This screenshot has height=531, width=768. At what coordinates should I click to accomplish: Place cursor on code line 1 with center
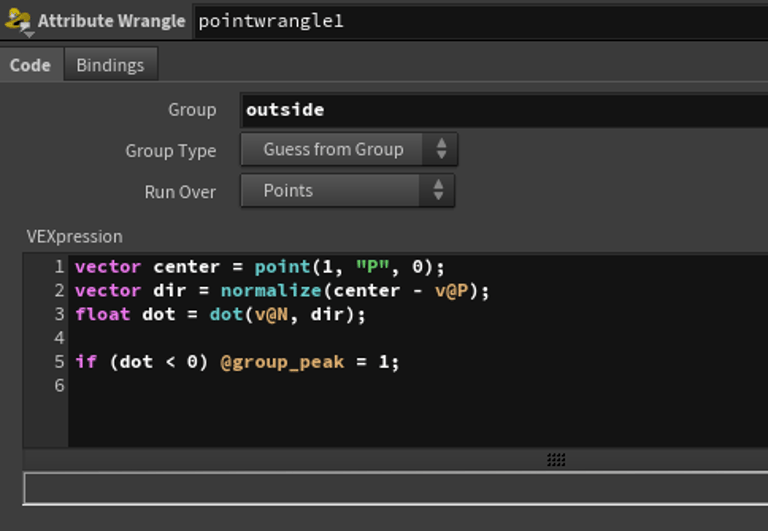260,267
